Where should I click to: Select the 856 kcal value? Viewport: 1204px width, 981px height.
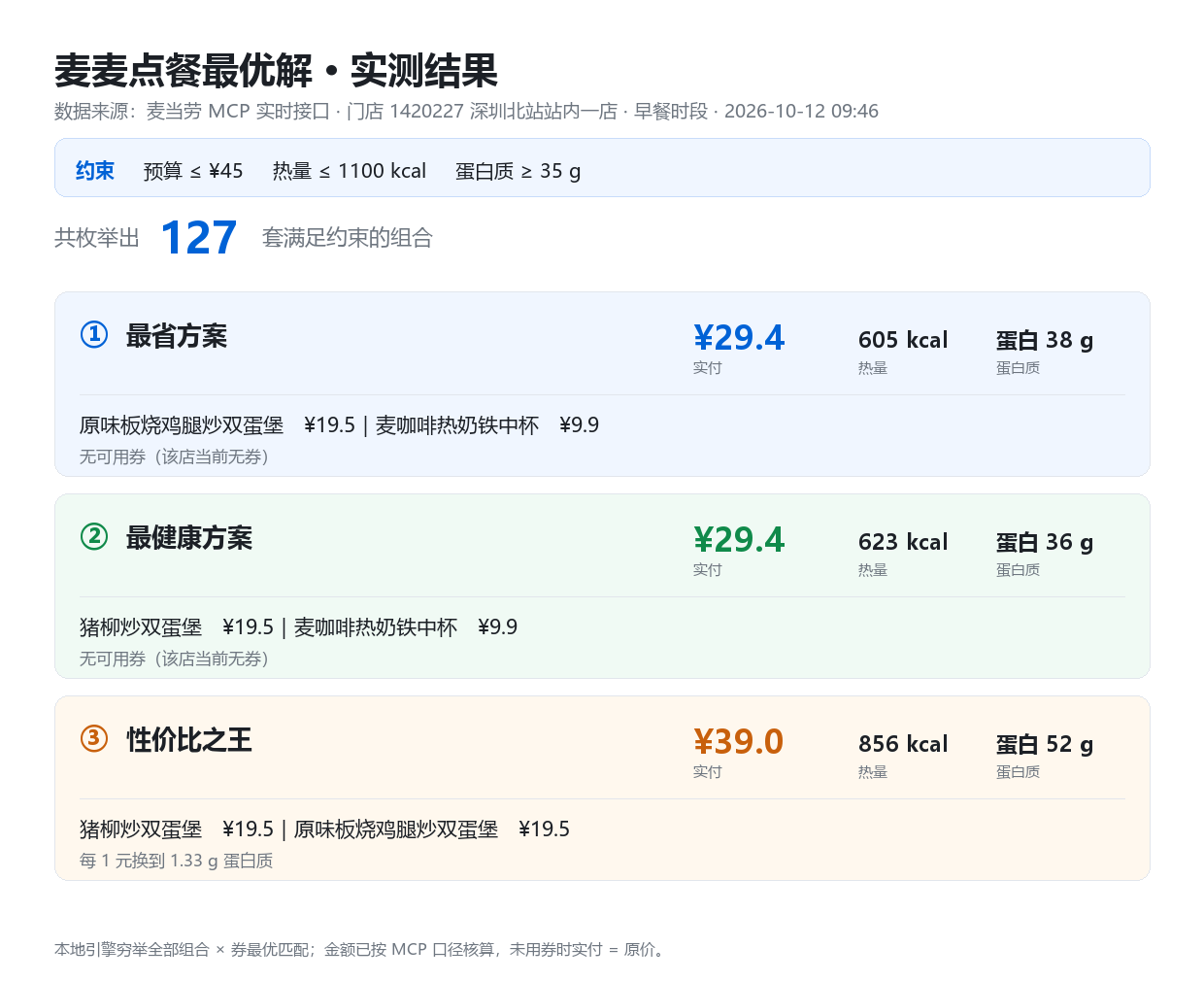tap(903, 744)
